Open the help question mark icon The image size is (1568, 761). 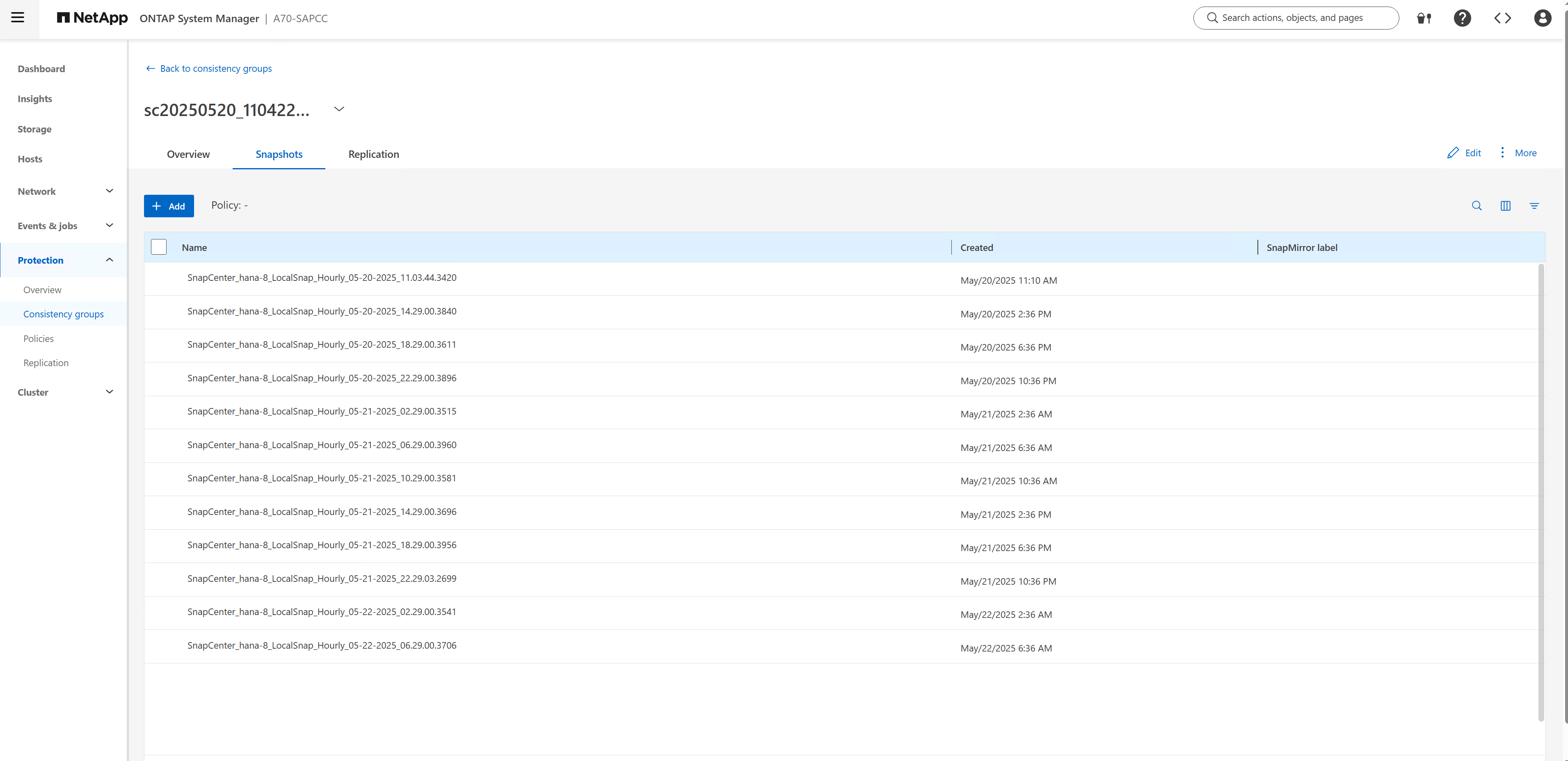tap(1462, 18)
